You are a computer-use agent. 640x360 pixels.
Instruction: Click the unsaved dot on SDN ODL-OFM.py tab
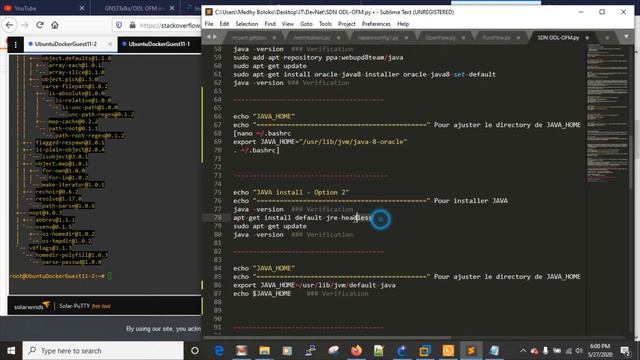587,38
